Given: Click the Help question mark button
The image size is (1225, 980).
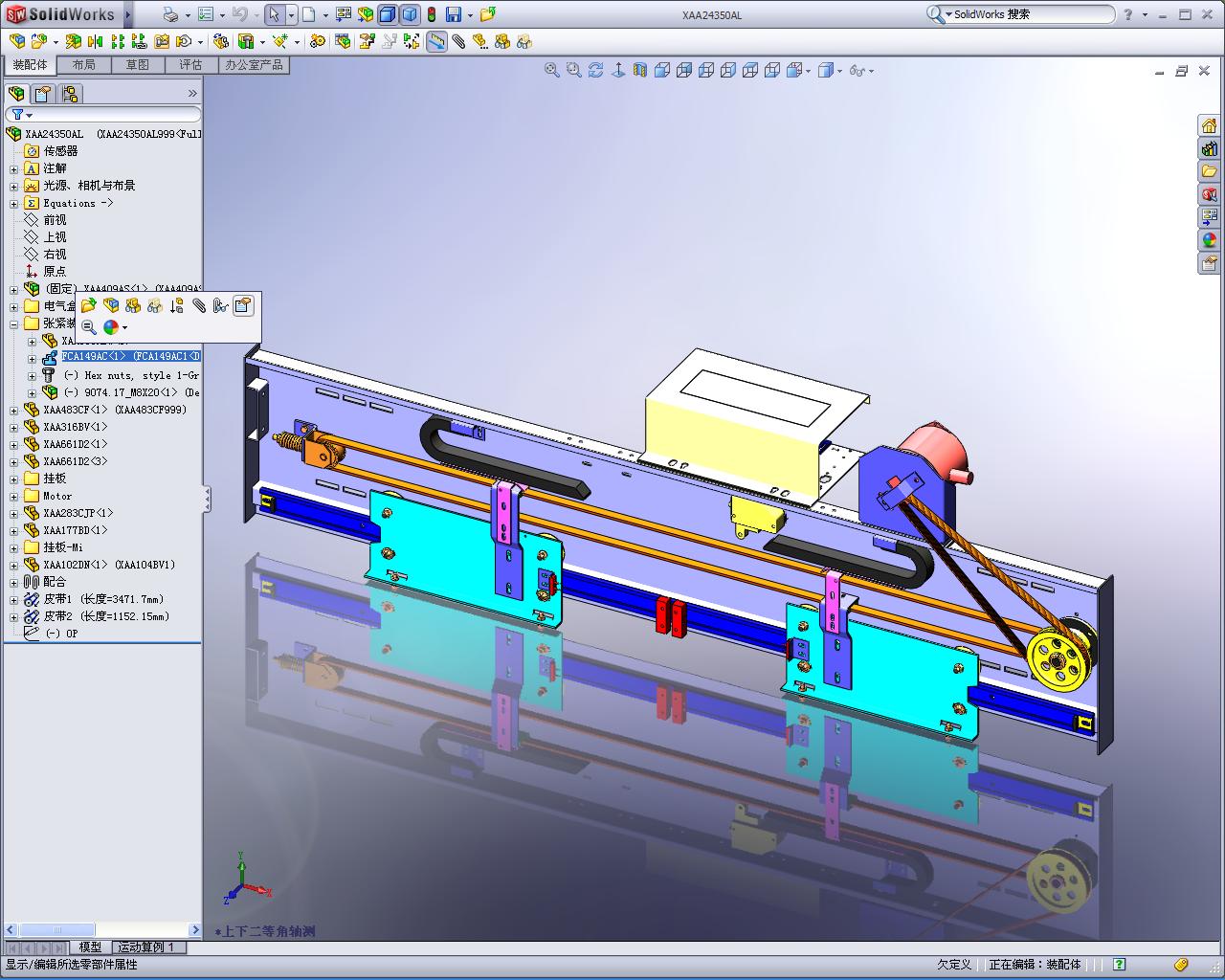Looking at the screenshot, I should pyautogui.click(x=1128, y=14).
